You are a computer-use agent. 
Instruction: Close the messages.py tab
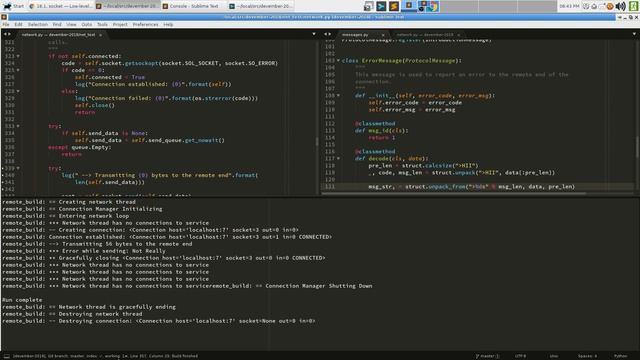click(x=383, y=35)
